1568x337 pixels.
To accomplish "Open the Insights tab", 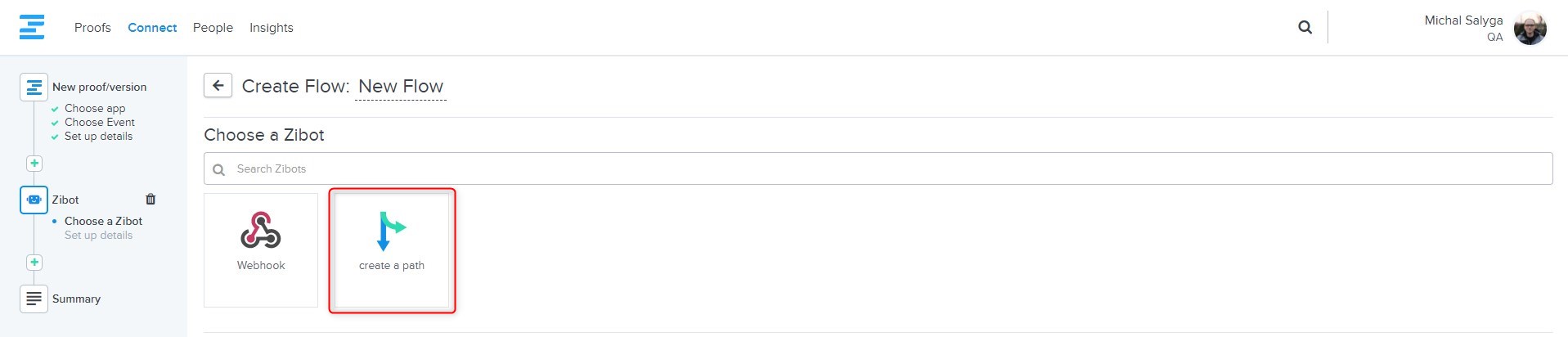I will (x=272, y=28).
